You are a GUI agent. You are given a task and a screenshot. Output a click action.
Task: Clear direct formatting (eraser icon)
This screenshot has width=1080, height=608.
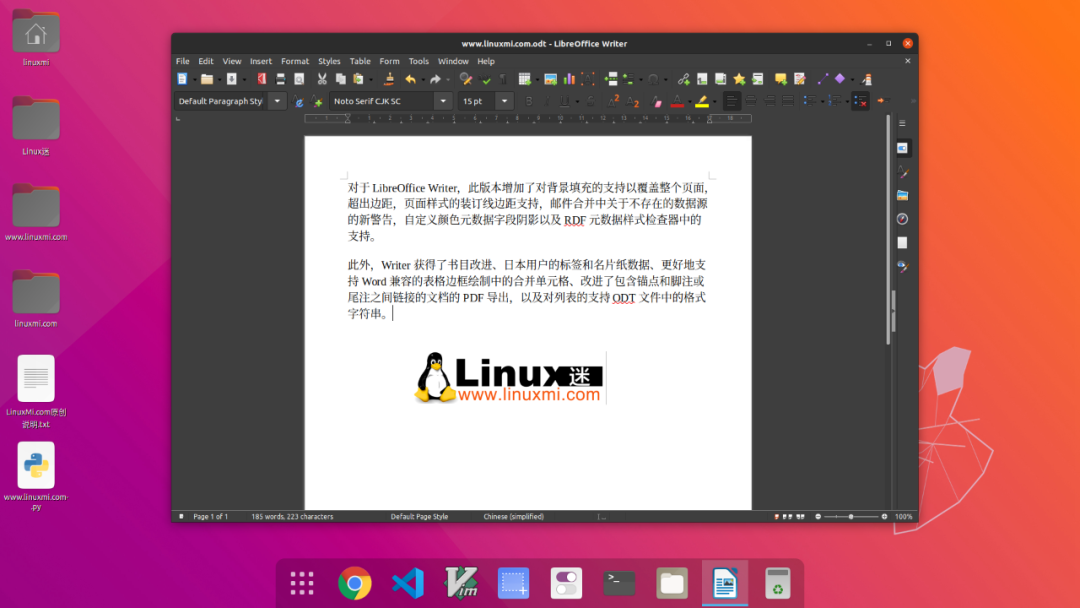[656, 101]
